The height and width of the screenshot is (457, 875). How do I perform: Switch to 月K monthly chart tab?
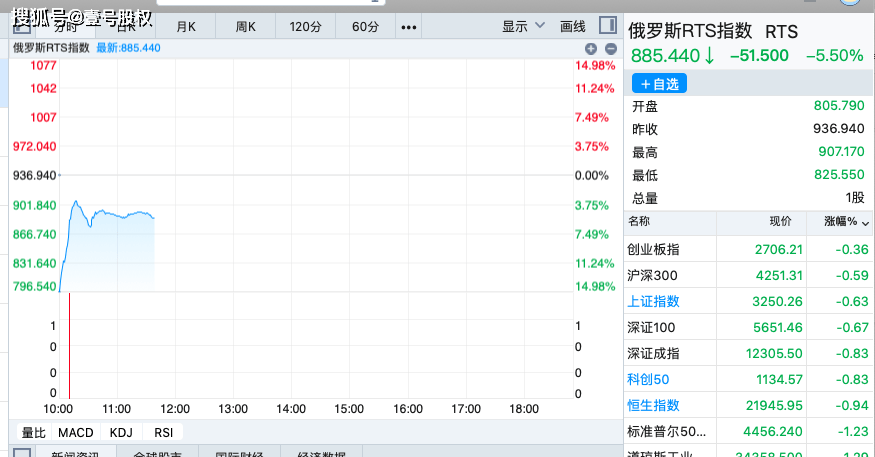pos(186,27)
